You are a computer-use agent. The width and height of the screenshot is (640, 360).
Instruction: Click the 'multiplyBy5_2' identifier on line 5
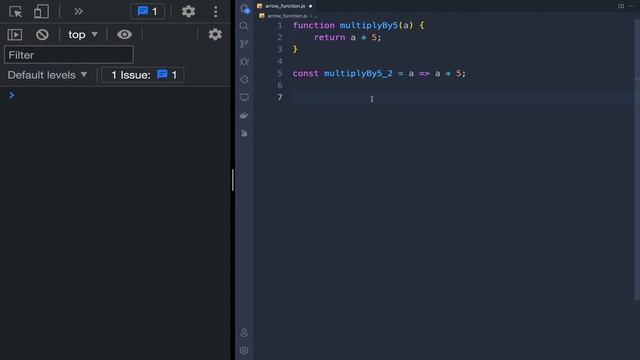pos(358,73)
